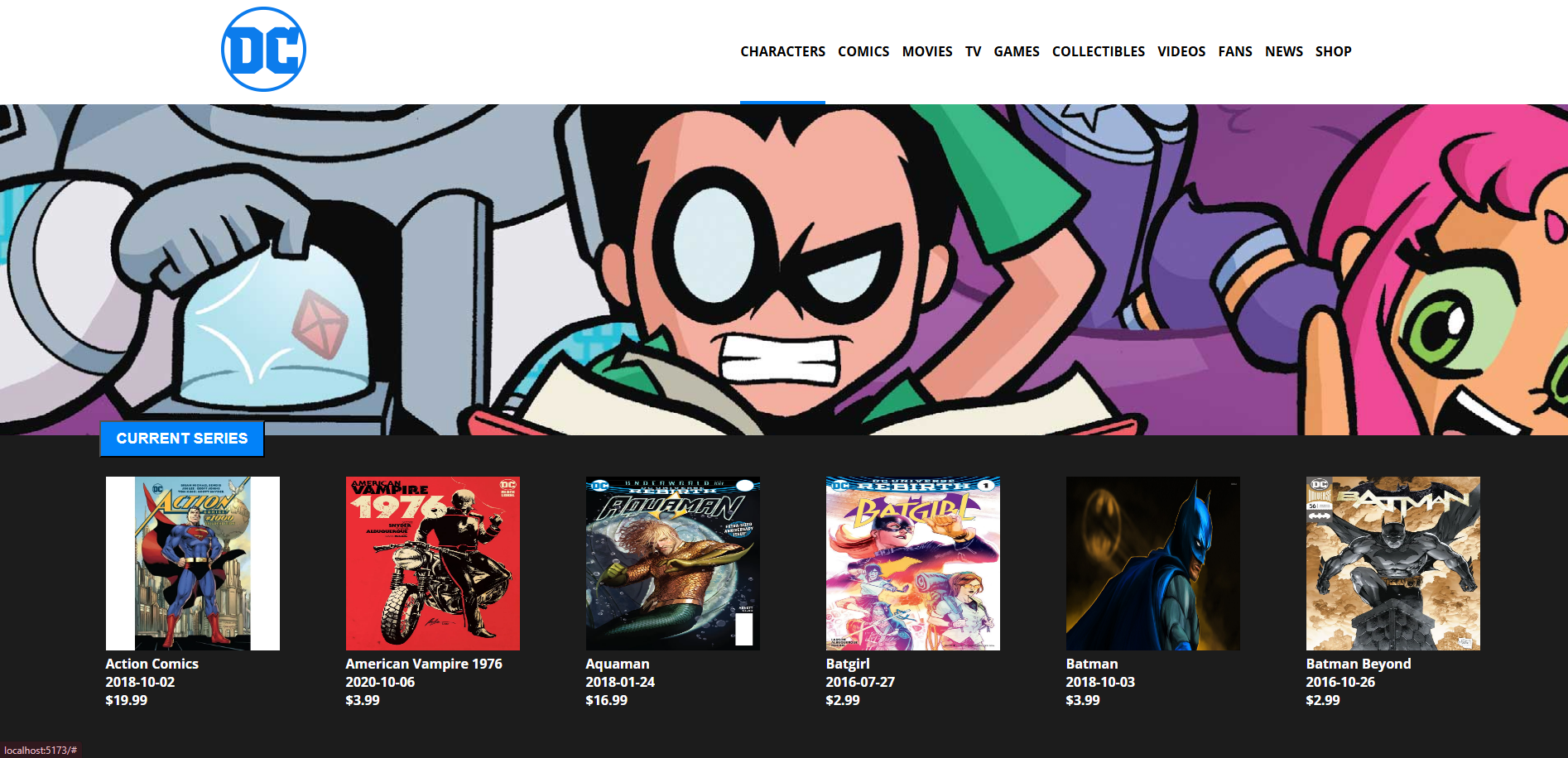
Task: Open the Batman Beyond cover thumbnail
Action: (1393, 564)
